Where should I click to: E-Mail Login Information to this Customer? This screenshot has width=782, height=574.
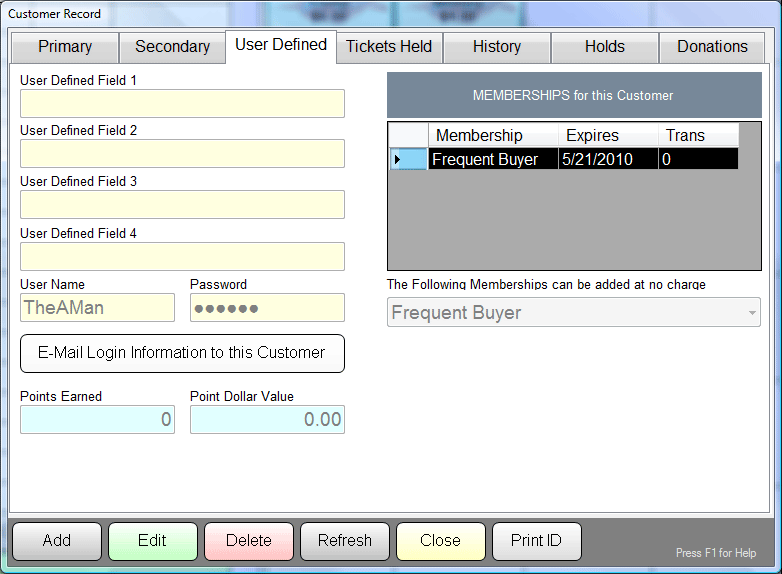click(182, 353)
